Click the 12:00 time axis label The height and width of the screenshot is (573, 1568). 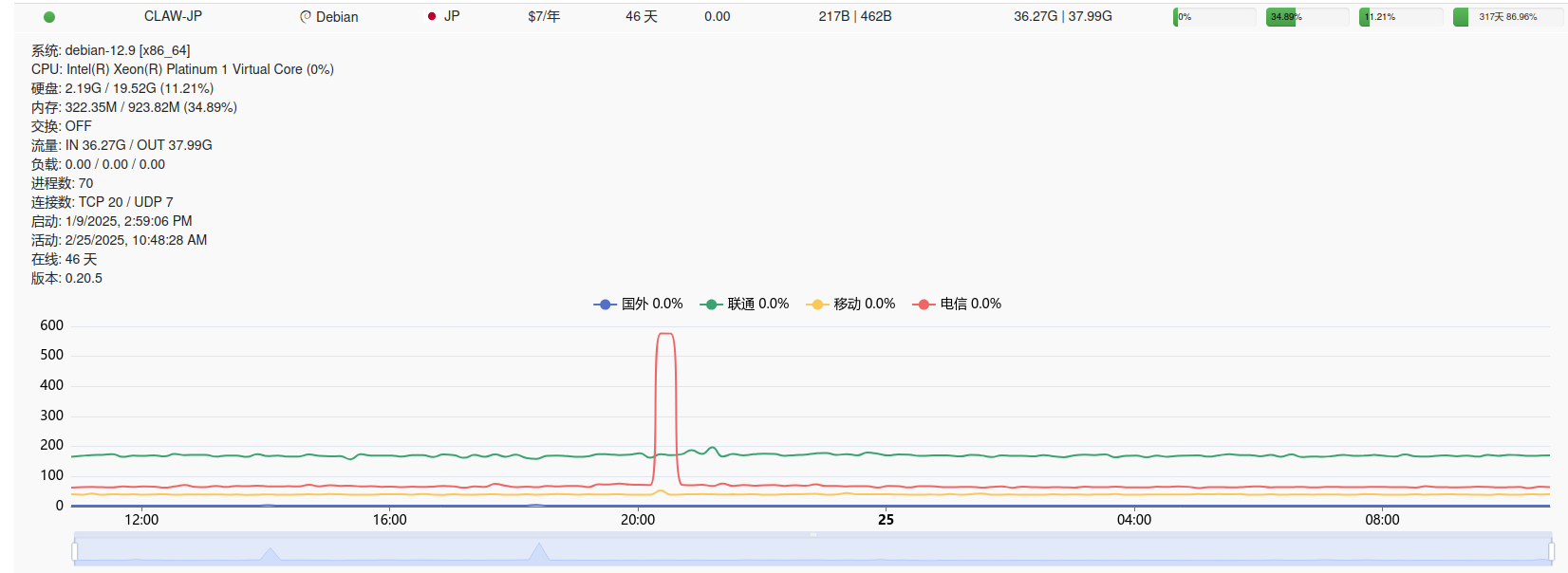click(x=141, y=520)
